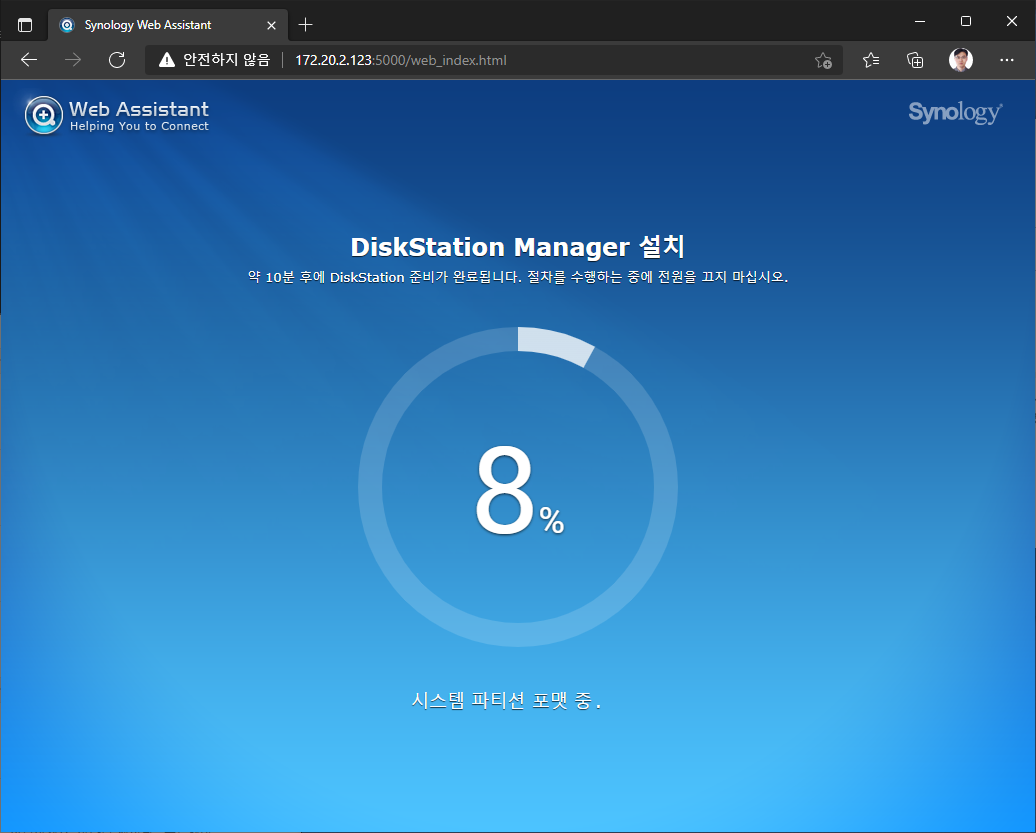Open the browser profile avatar
This screenshot has width=1036, height=833.
point(961,60)
